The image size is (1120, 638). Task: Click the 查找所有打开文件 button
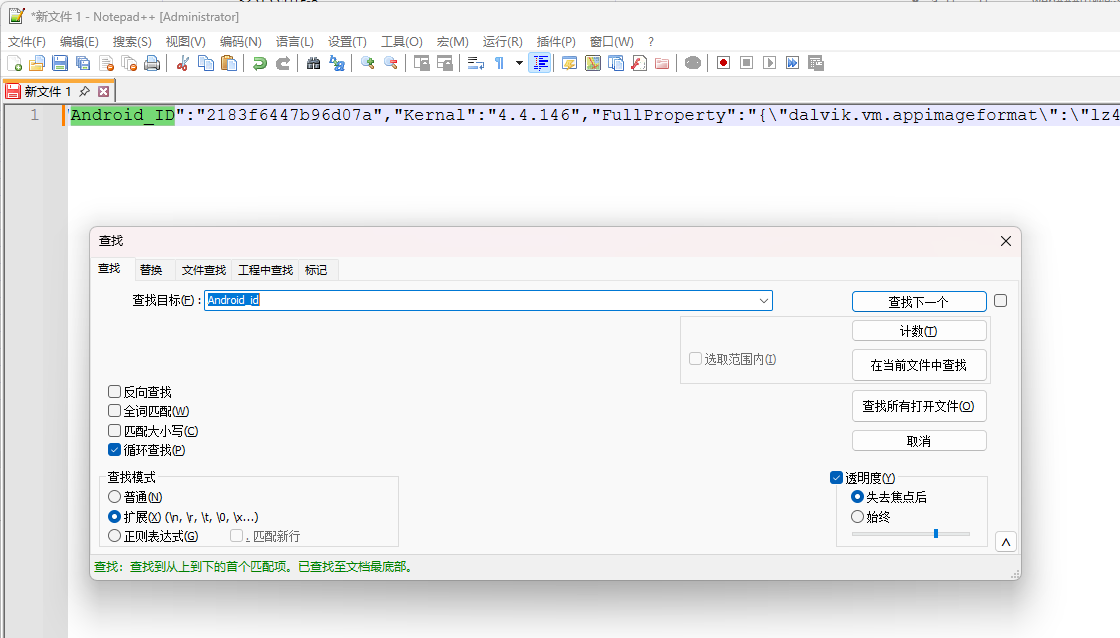tap(919, 406)
